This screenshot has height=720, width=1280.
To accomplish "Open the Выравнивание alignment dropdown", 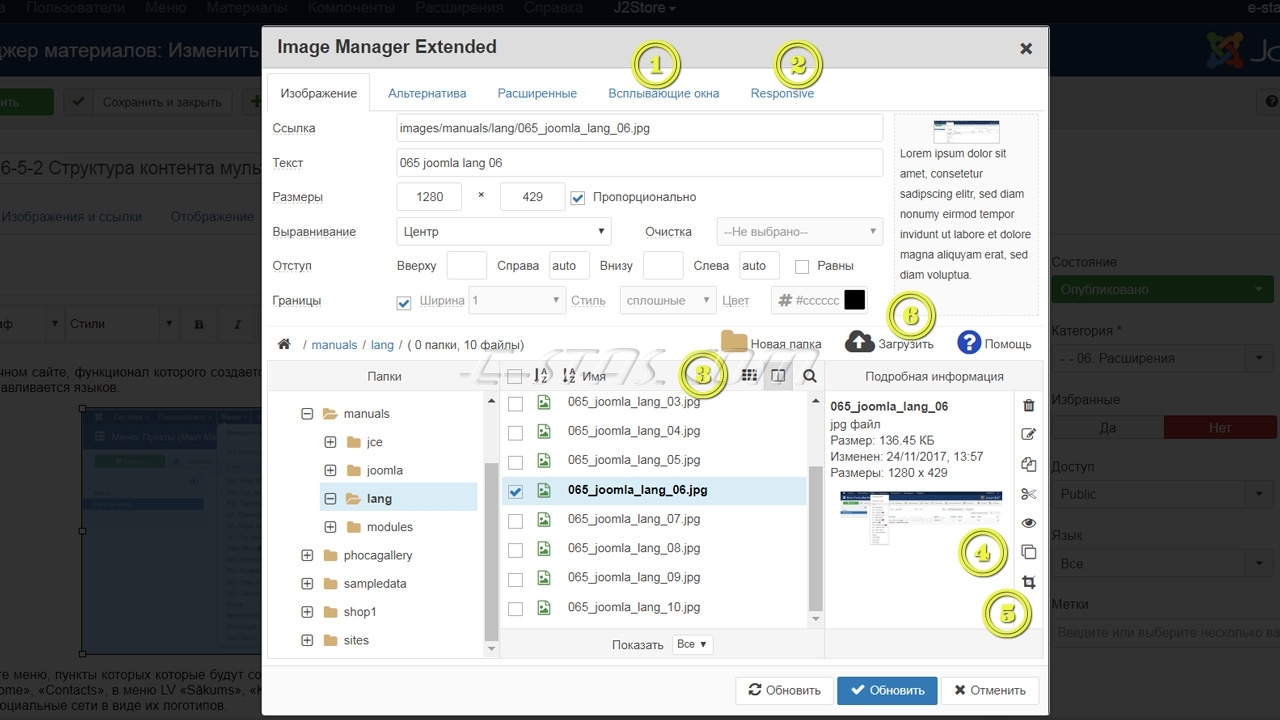I will click(504, 231).
